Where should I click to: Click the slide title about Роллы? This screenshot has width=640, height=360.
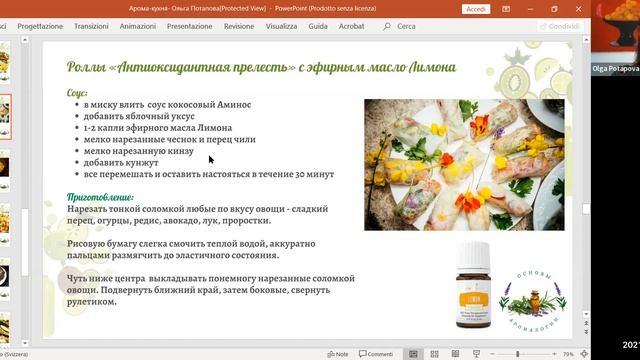[x=261, y=67]
